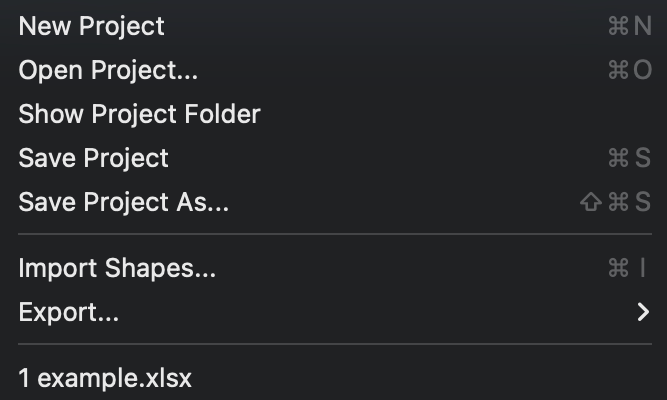The width and height of the screenshot is (667, 400).
Task: Click the ⌘N shortcut hint beside New Project
Action: (630, 26)
